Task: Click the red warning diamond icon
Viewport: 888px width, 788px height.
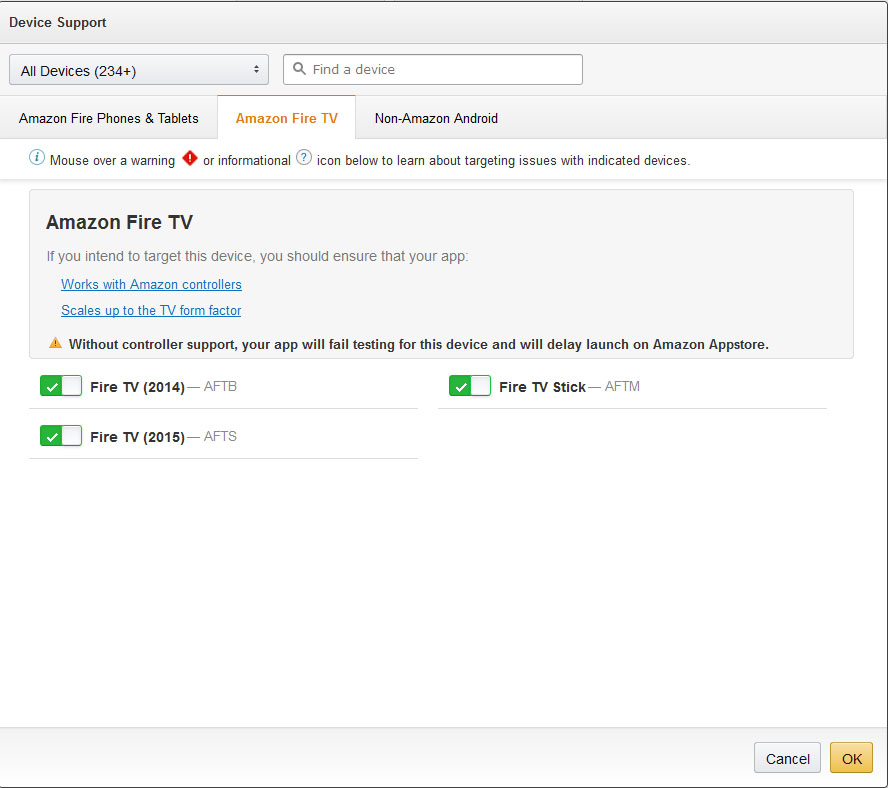Action: [x=190, y=158]
